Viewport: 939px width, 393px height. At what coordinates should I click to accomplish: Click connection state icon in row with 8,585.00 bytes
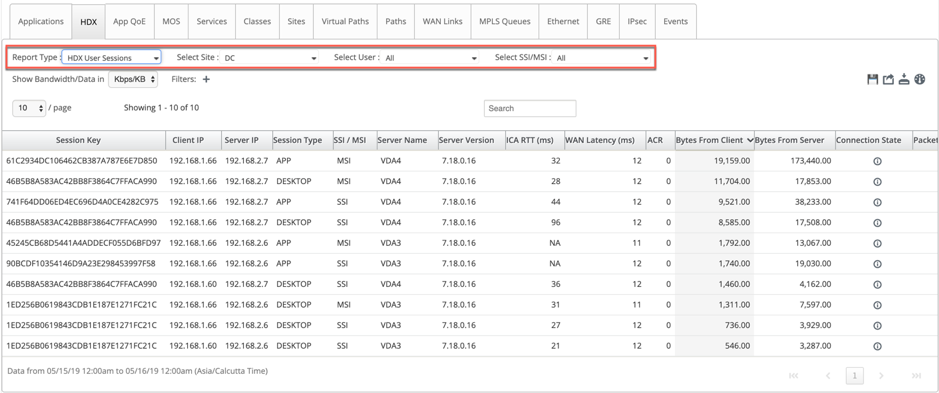tap(877, 223)
